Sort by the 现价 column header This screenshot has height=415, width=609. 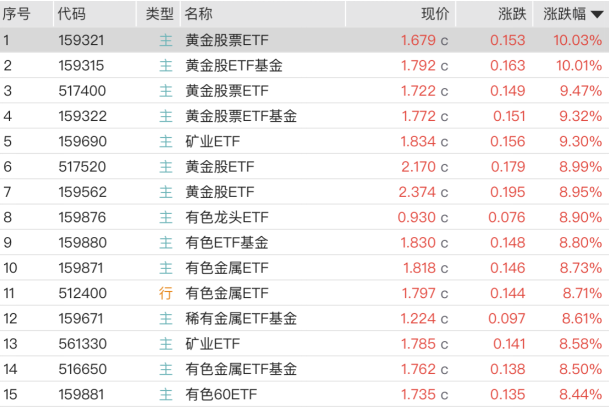click(435, 15)
